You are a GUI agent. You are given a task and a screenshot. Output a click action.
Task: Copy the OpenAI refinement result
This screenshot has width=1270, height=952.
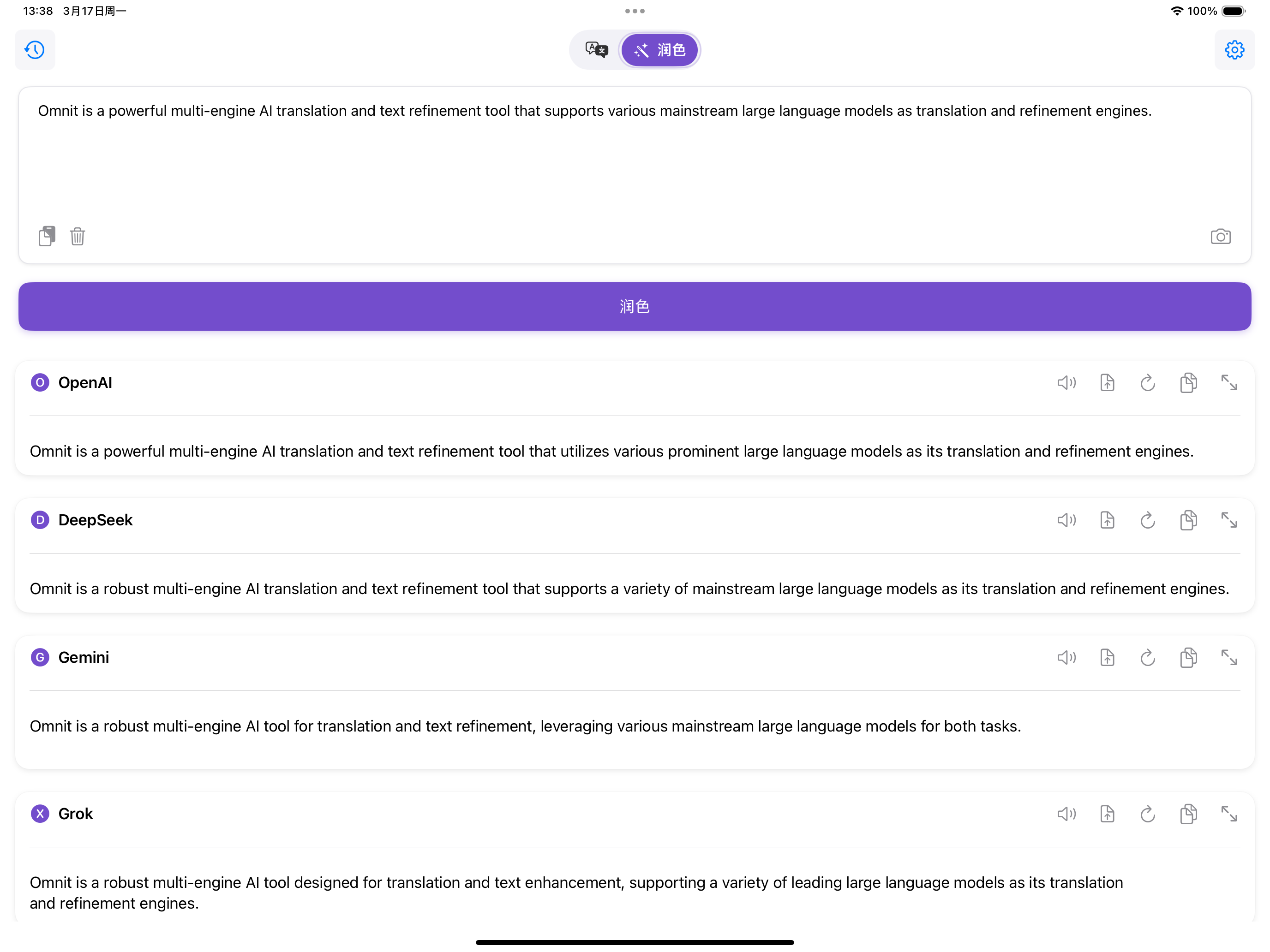1188,383
